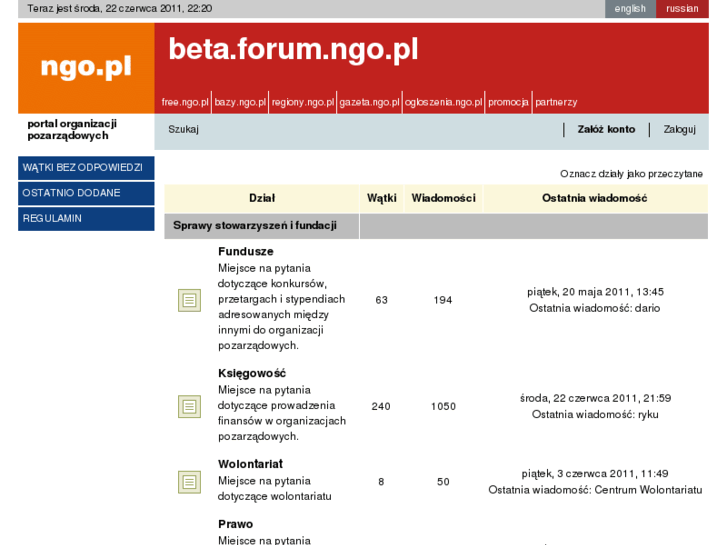Click the Fundusze forum icon
The image size is (727, 545).
pos(189,300)
